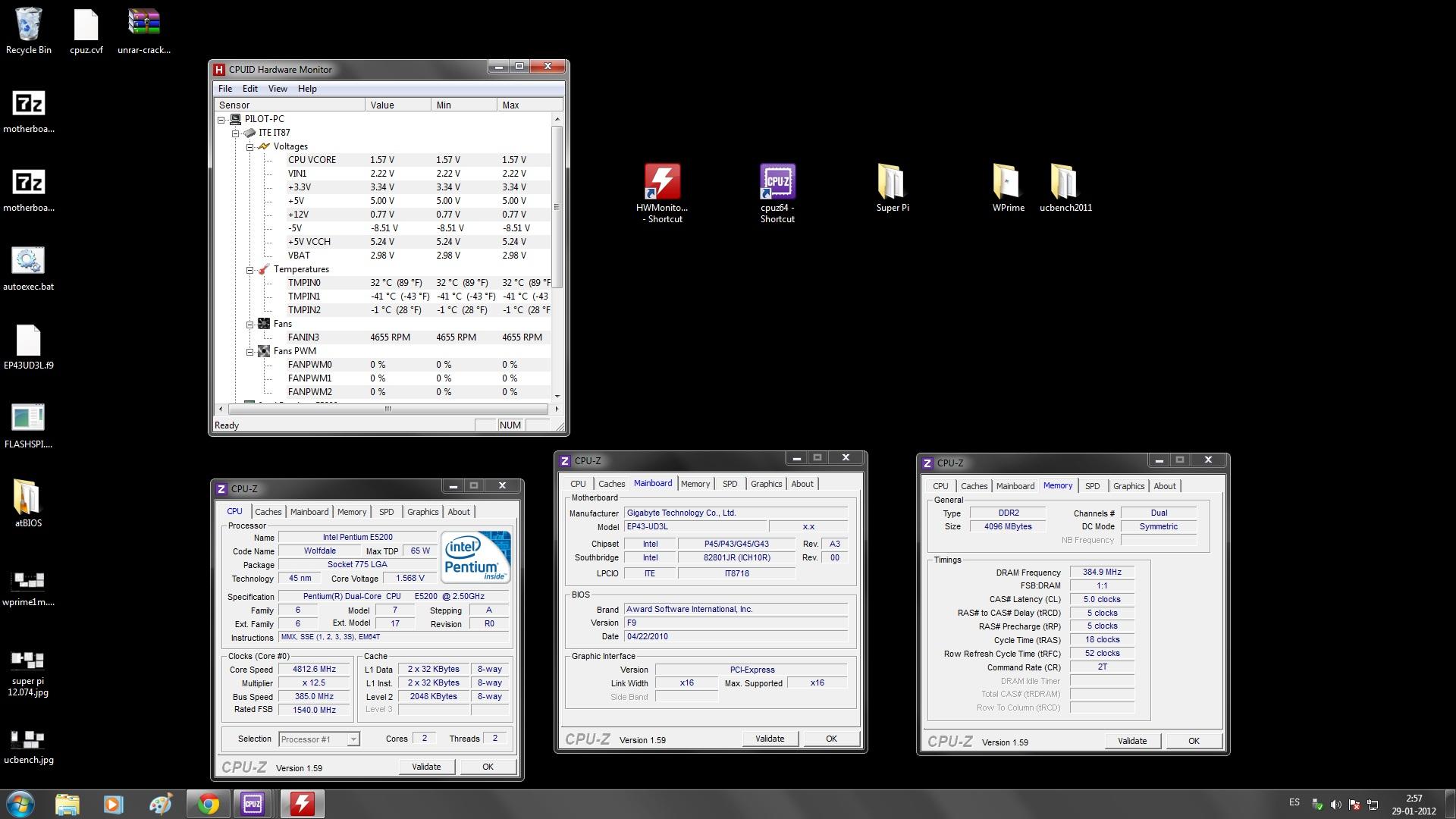Collapse the PILOT-PC tree node
The height and width of the screenshot is (819, 1456).
(221, 119)
